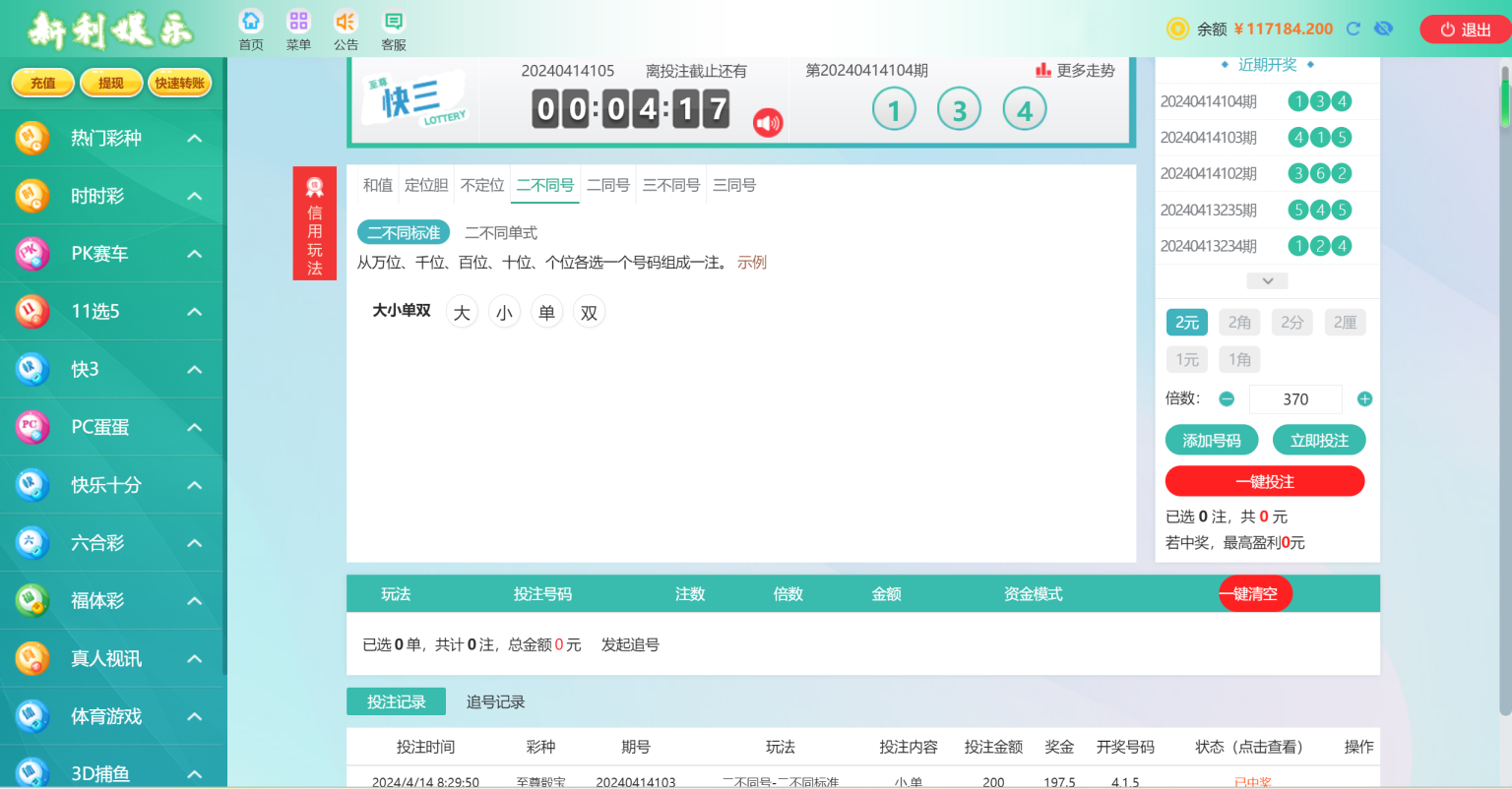Open the 追号记录 tab

click(495, 702)
